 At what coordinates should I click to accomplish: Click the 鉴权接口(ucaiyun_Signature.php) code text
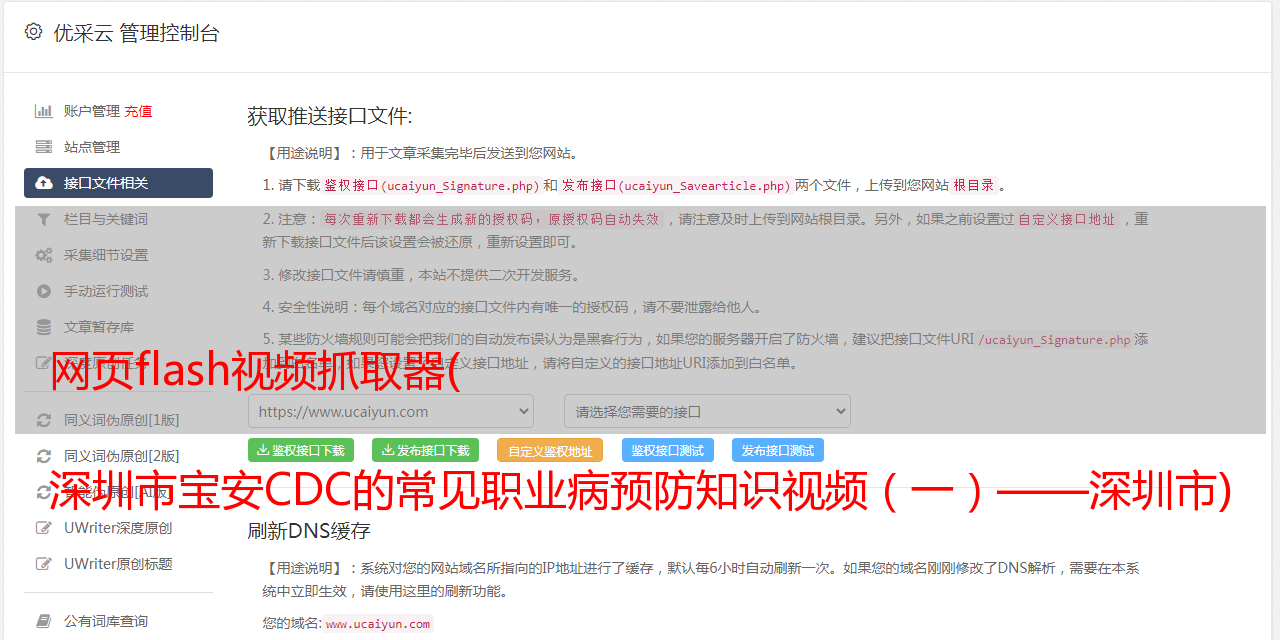(431, 185)
